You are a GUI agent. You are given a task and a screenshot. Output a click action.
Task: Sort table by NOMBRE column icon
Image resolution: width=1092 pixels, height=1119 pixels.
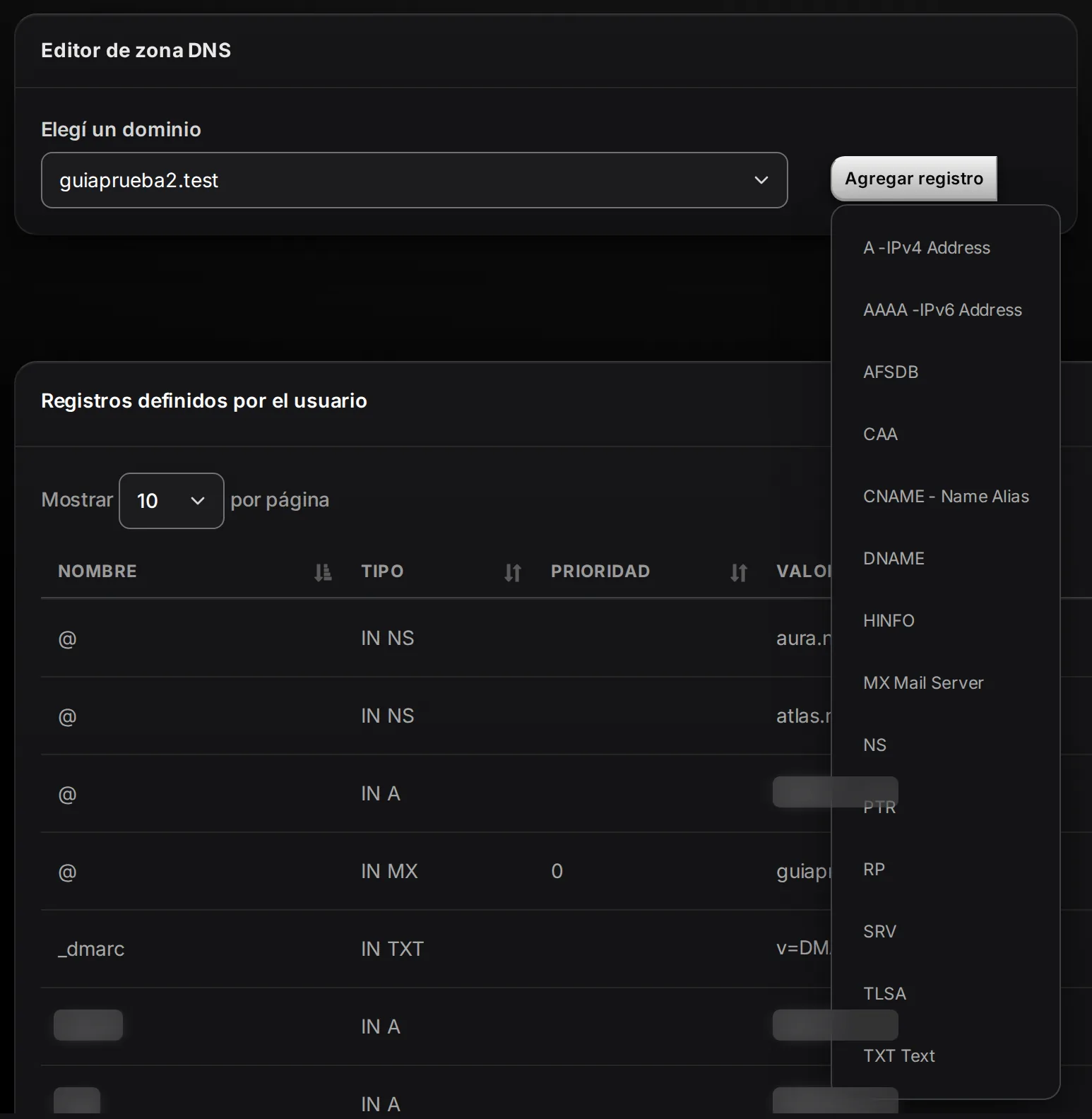[x=323, y=572]
